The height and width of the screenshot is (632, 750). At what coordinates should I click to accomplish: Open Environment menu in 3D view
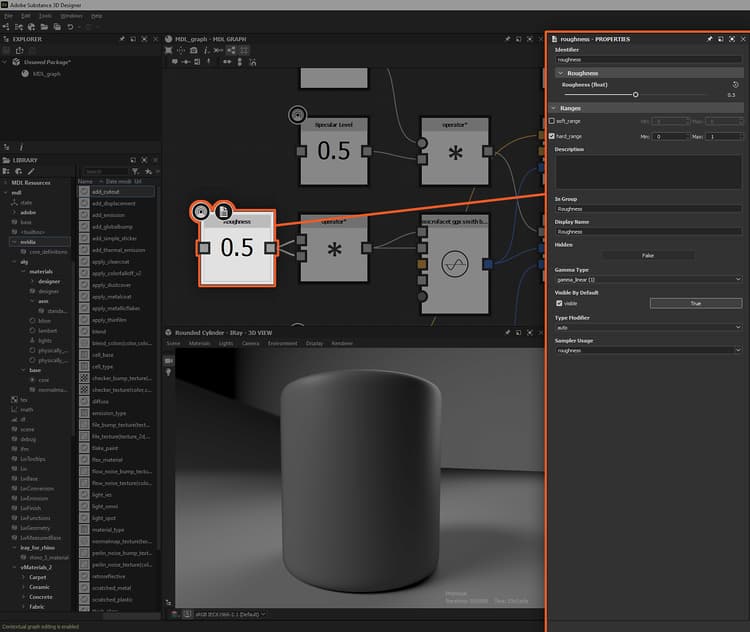tap(282, 344)
